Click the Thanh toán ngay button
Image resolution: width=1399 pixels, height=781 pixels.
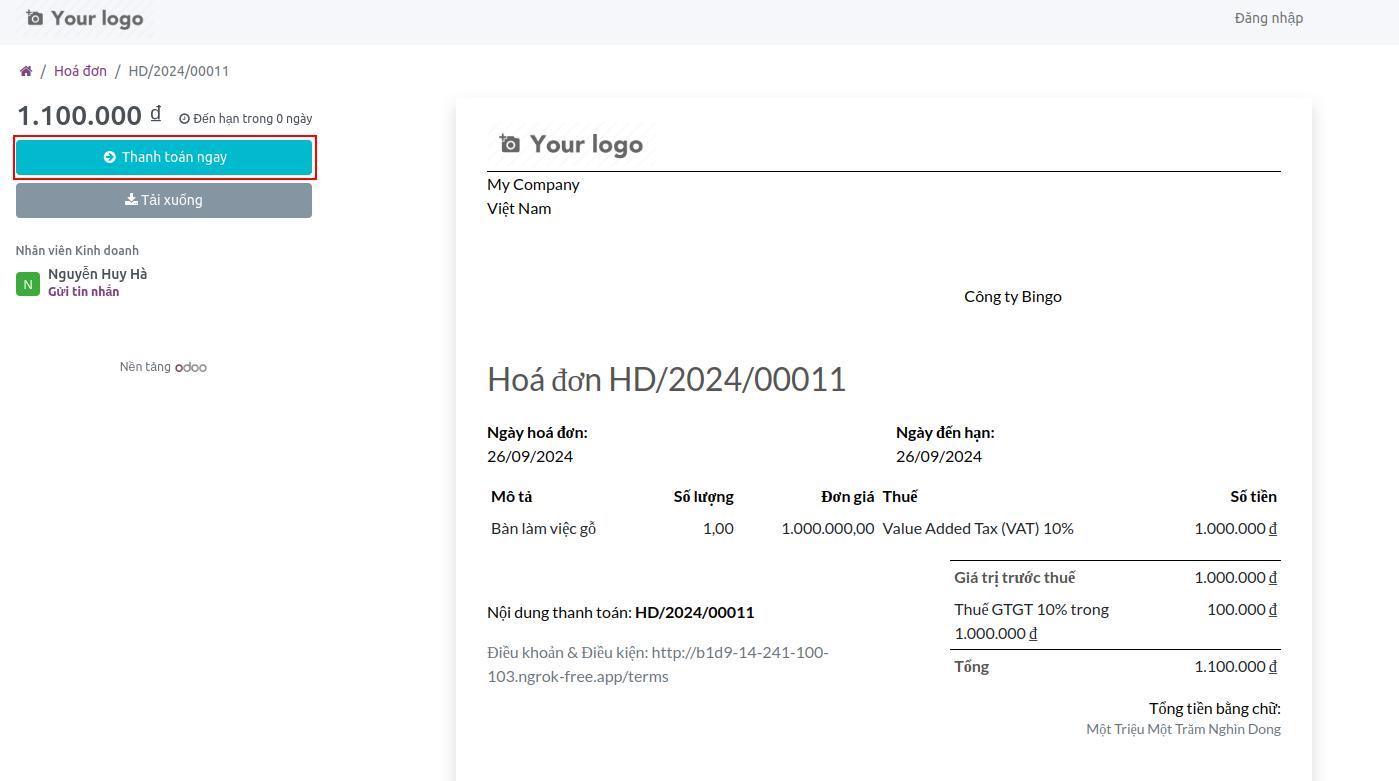point(164,157)
